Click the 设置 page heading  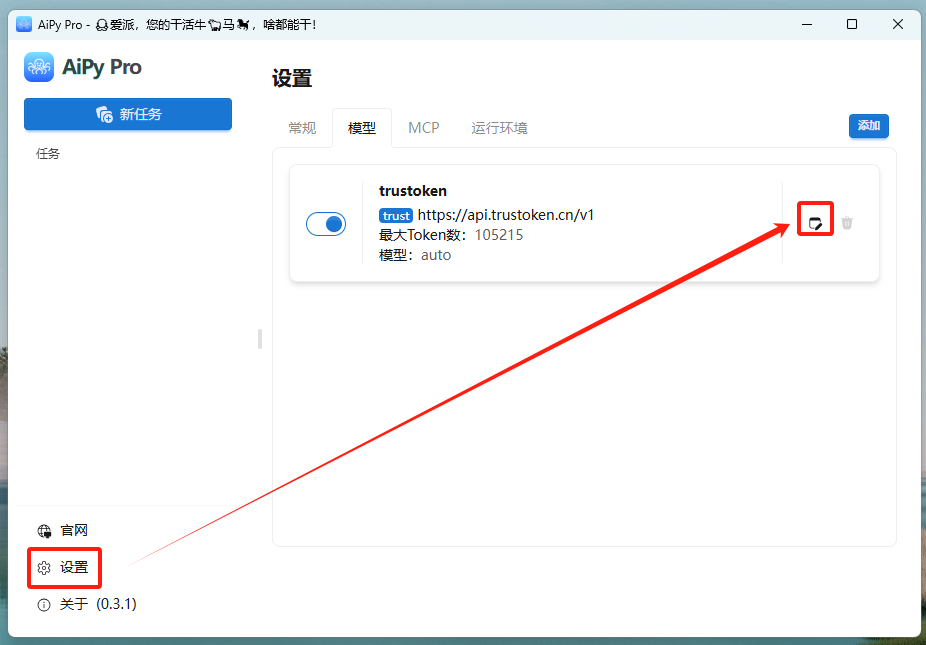(292, 78)
